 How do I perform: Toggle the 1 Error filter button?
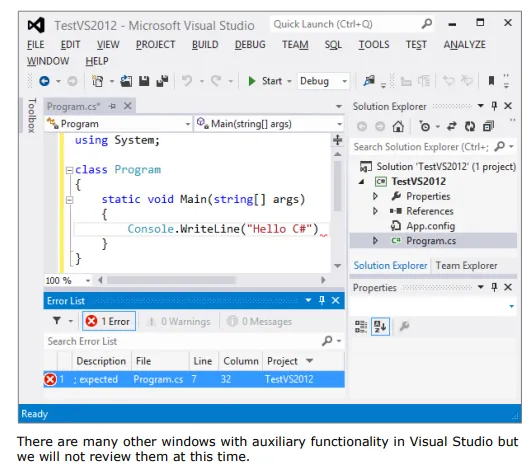pos(109,321)
